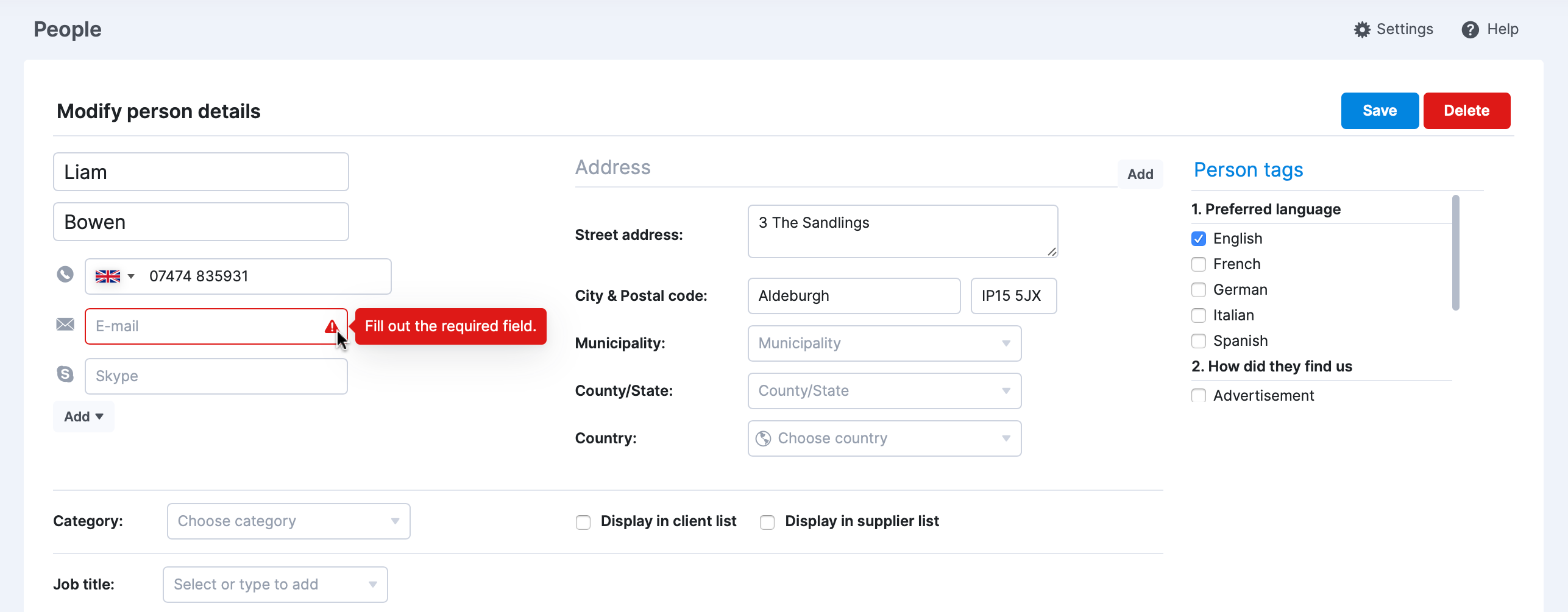Click the Street address text area
Screen dimensions: 1568x612
pos(902,231)
